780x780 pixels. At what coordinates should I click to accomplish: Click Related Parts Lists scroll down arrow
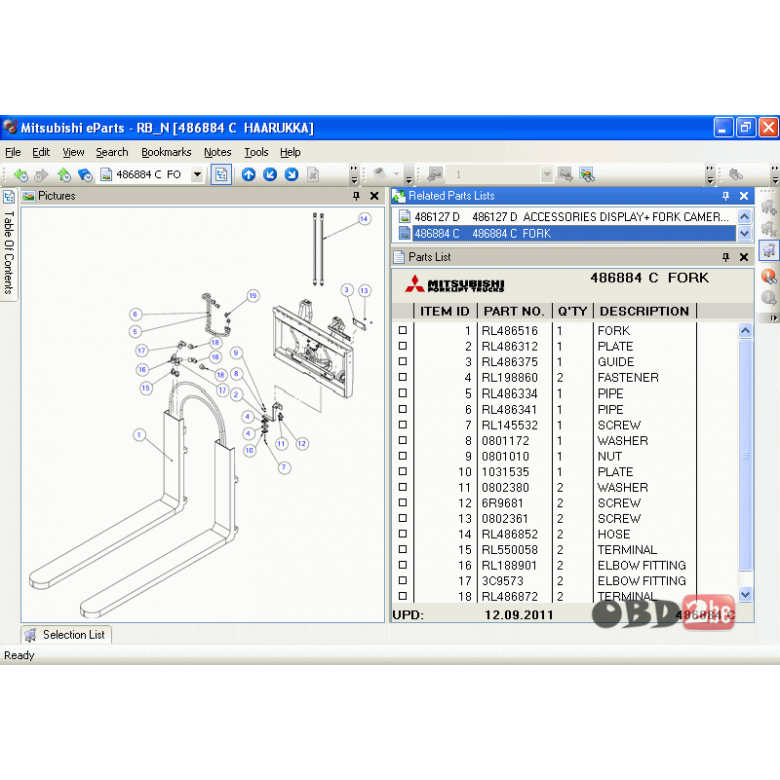click(744, 233)
